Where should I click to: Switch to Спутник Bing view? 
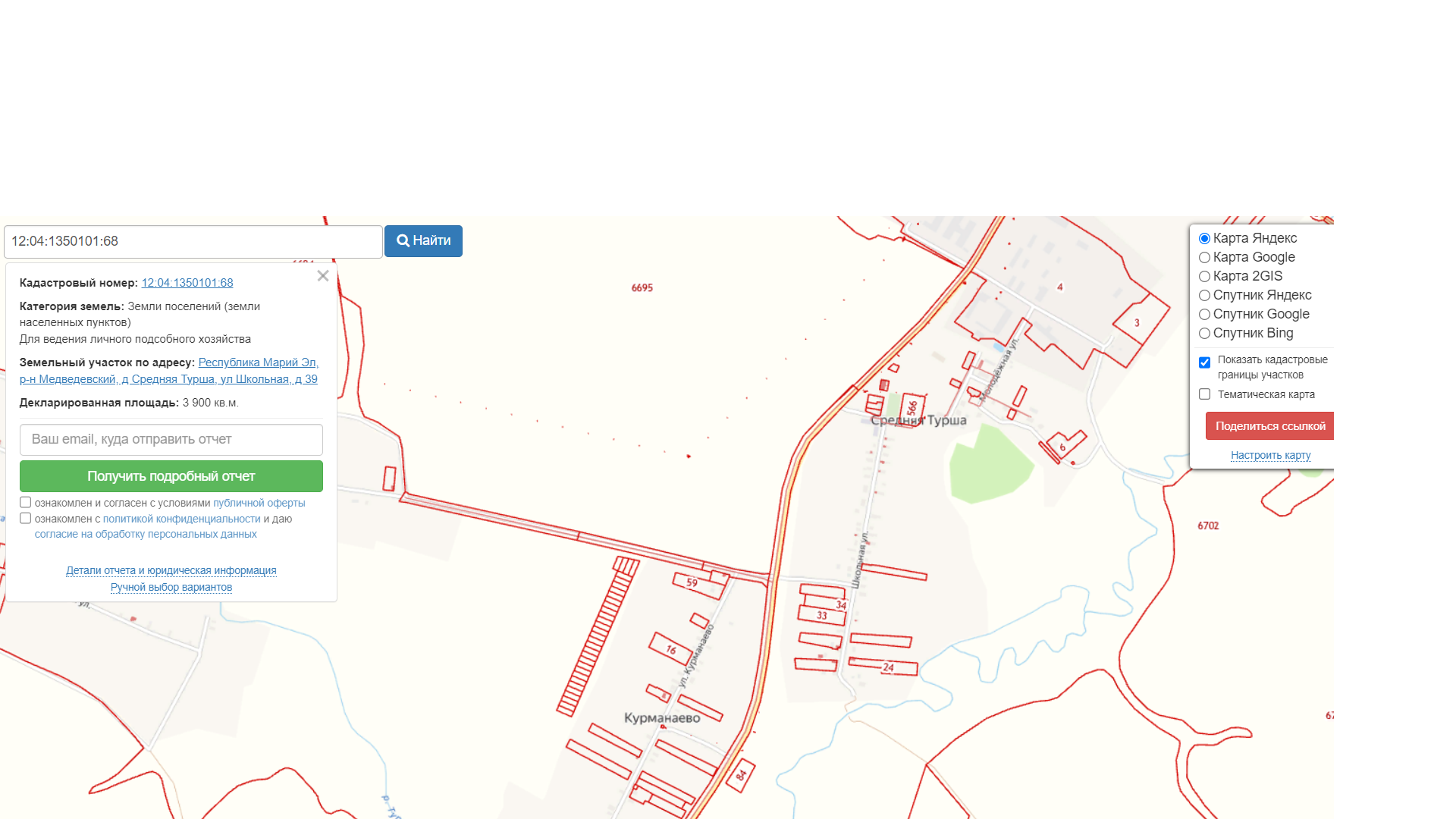coord(1204,334)
